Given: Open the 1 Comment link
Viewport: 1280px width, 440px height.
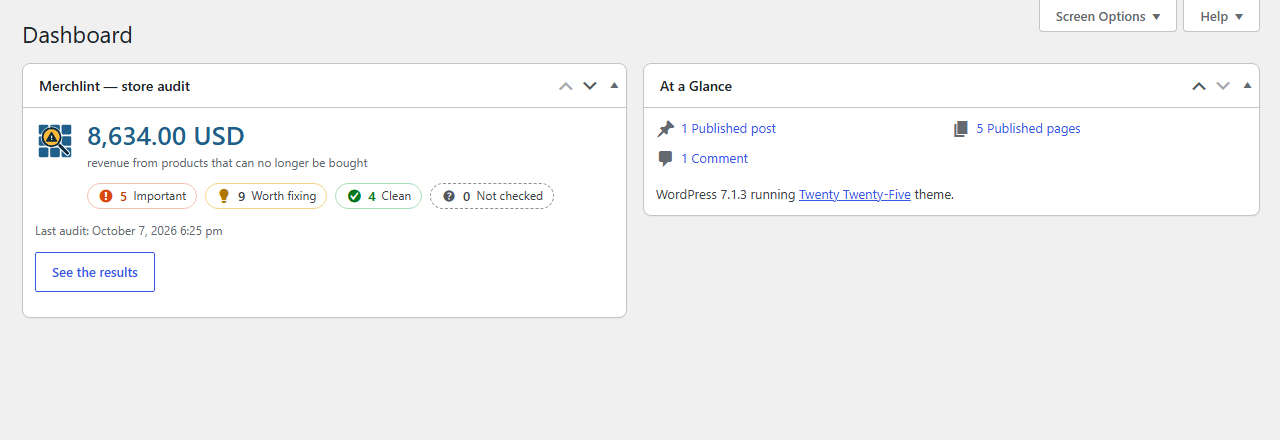Looking at the screenshot, I should coord(714,159).
